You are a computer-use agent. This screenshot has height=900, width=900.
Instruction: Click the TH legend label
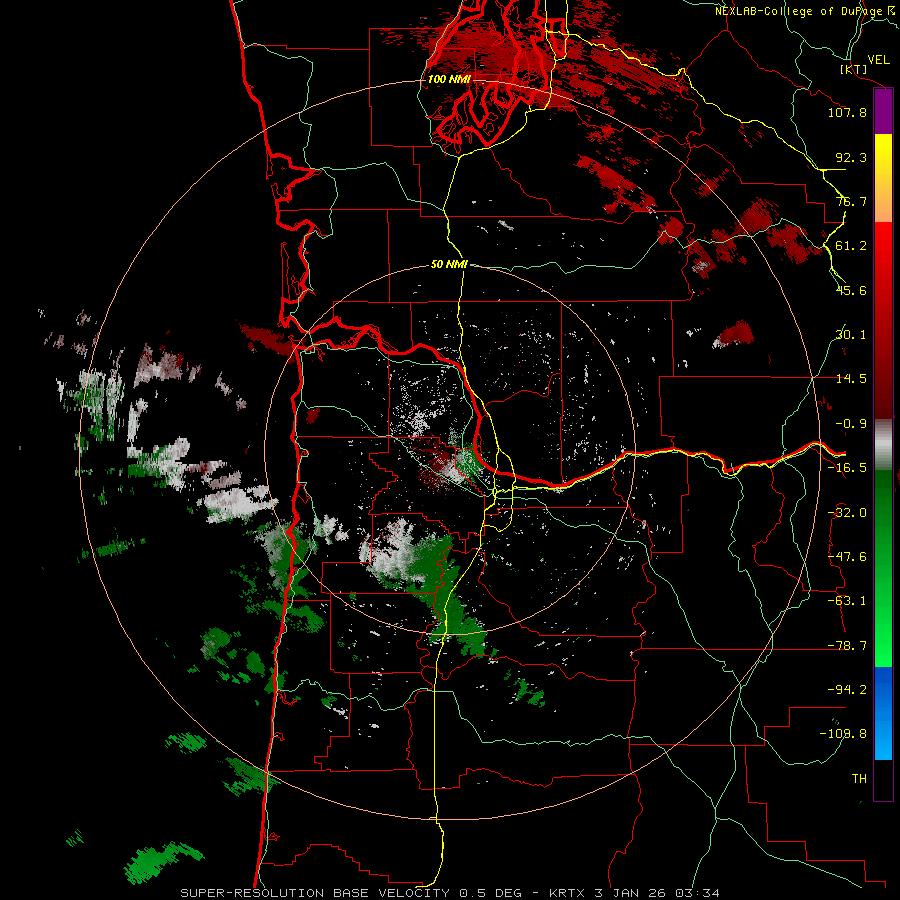[x=859, y=779]
